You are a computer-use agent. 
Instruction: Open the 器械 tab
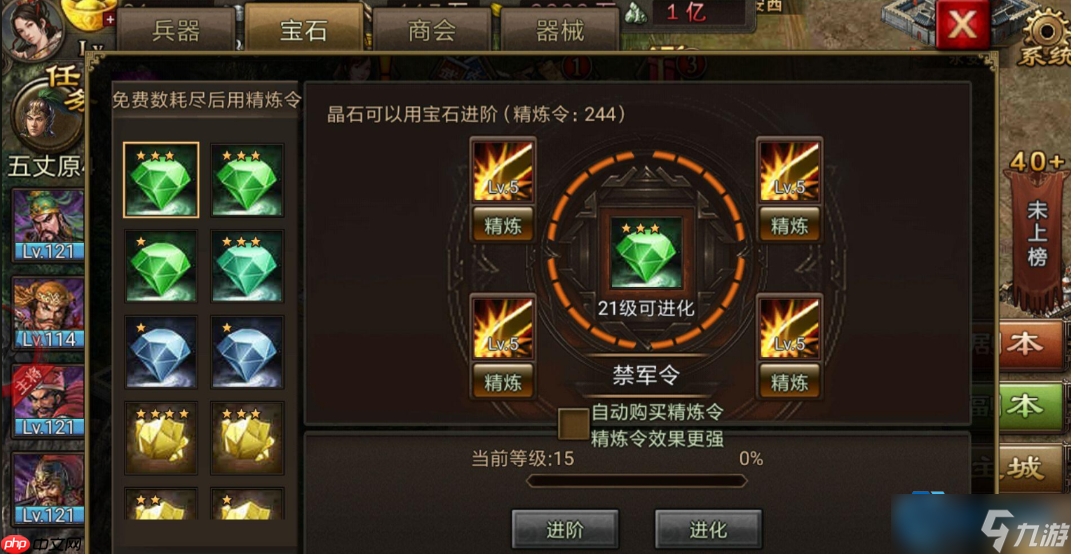[x=560, y=31]
